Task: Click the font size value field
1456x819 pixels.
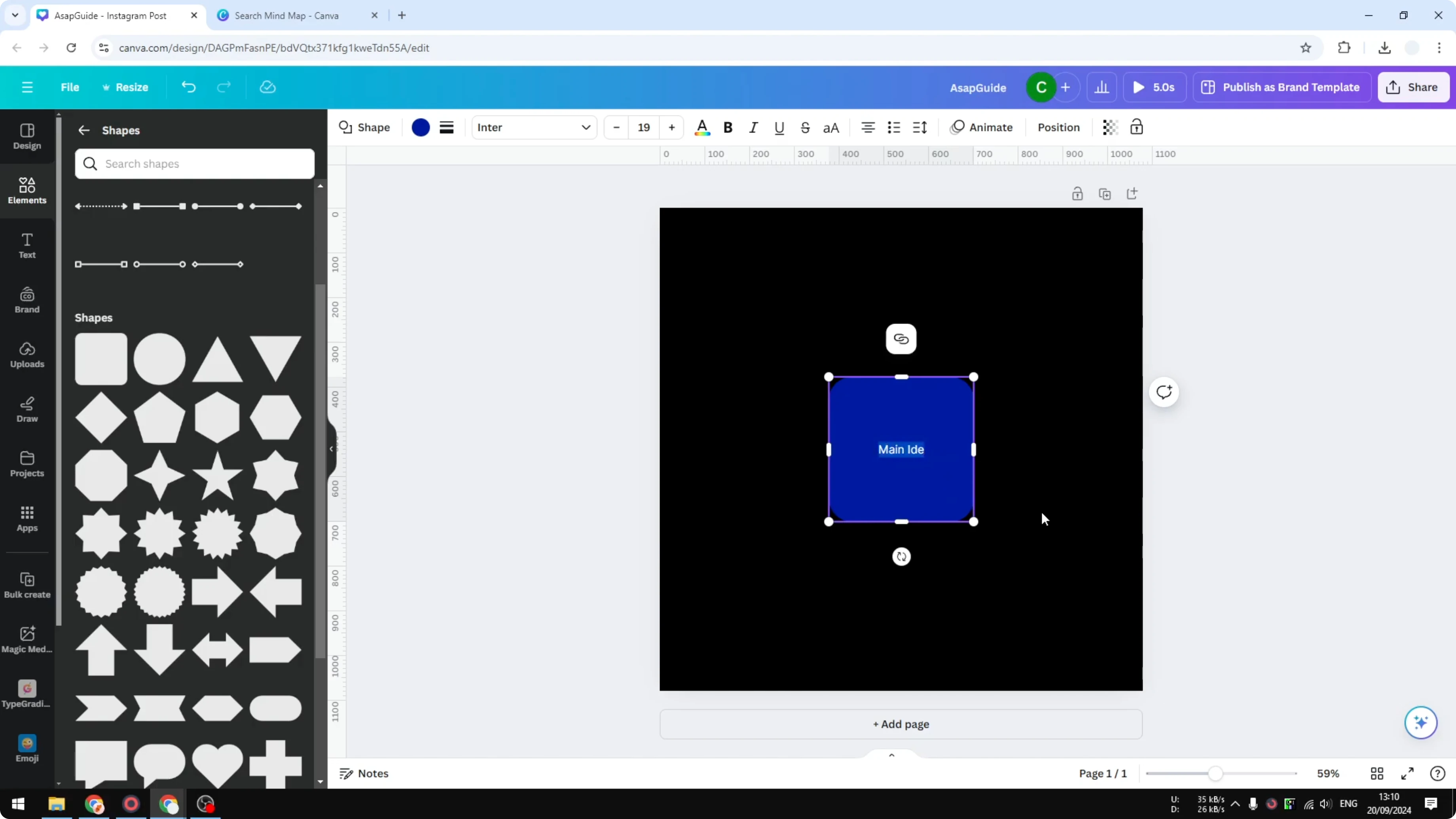Action: (x=644, y=127)
